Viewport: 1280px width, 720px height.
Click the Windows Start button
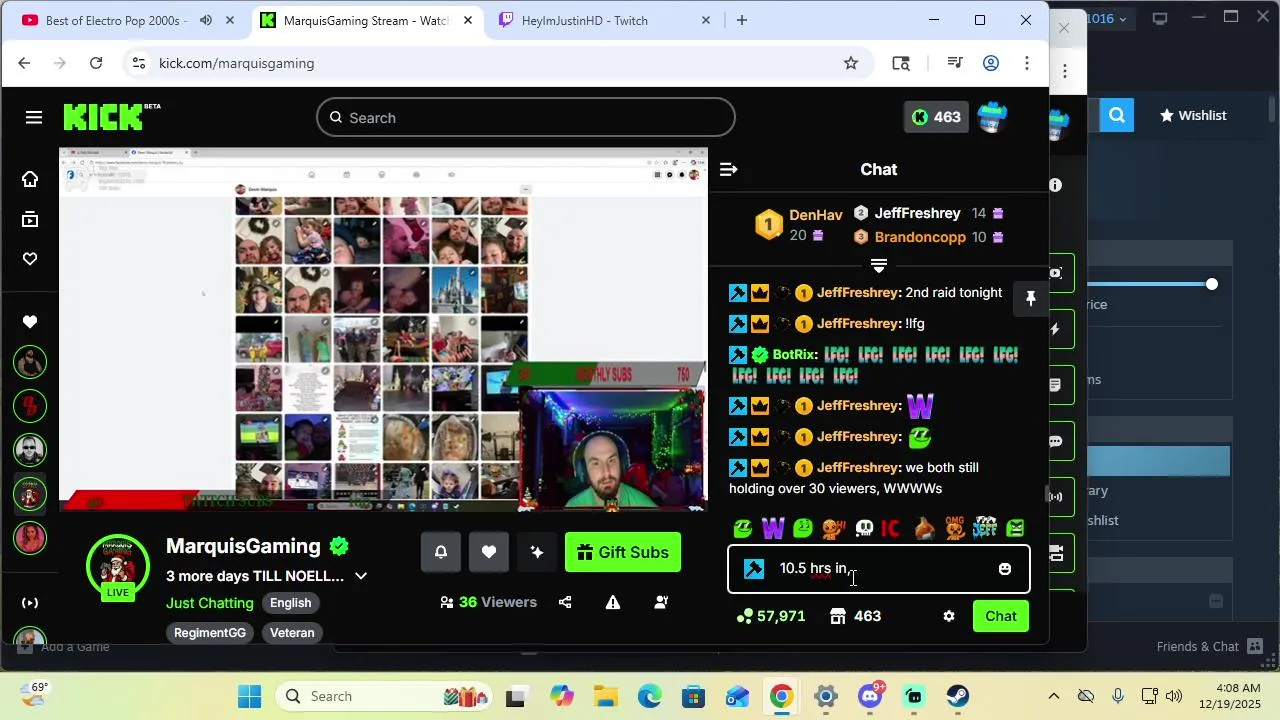coord(250,696)
